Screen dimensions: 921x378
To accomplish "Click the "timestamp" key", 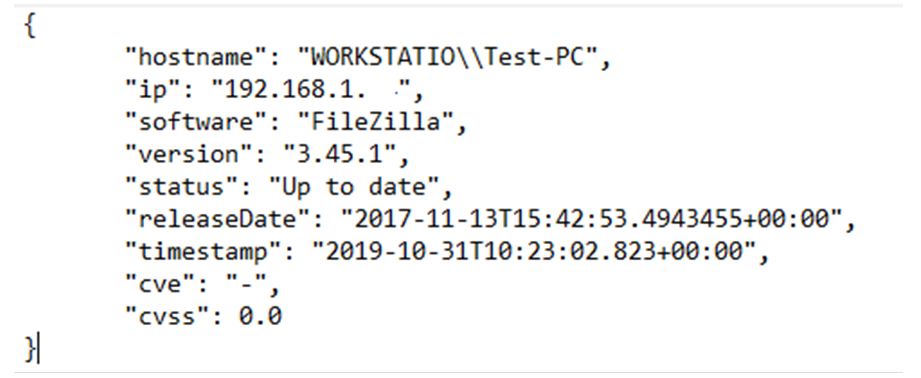I will tap(211, 251).
